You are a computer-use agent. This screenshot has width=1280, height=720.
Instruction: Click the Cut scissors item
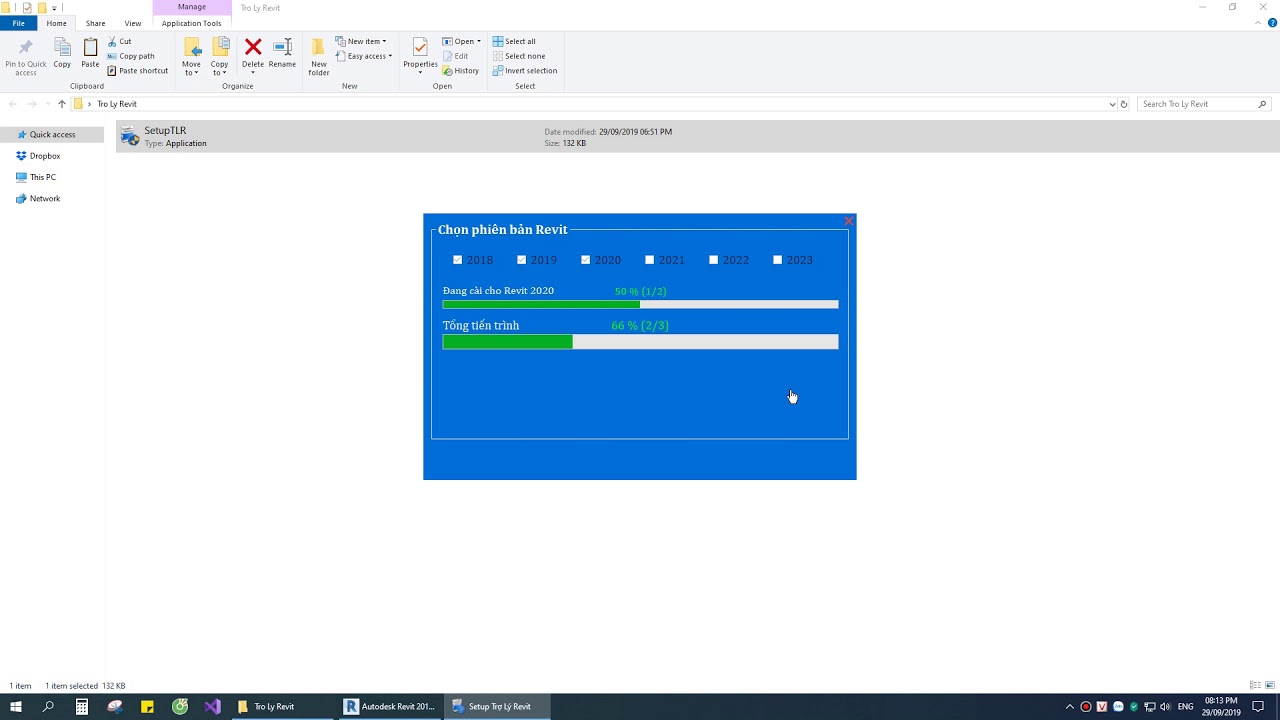119,41
